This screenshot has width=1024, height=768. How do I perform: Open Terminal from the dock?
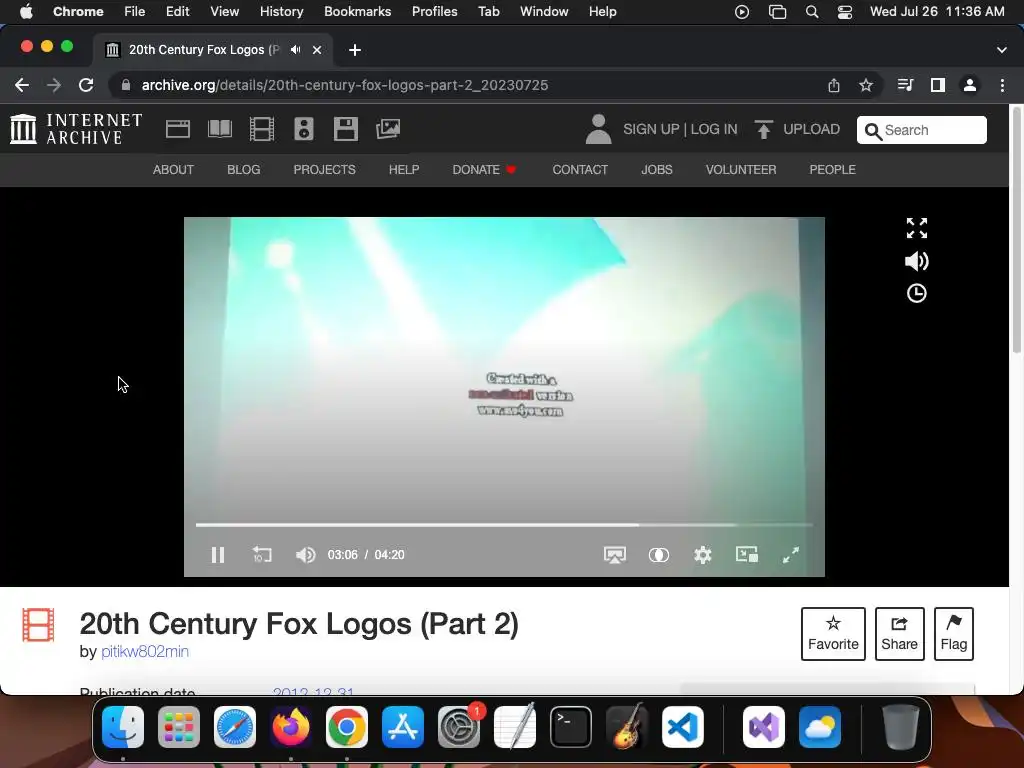pos(571,727)
